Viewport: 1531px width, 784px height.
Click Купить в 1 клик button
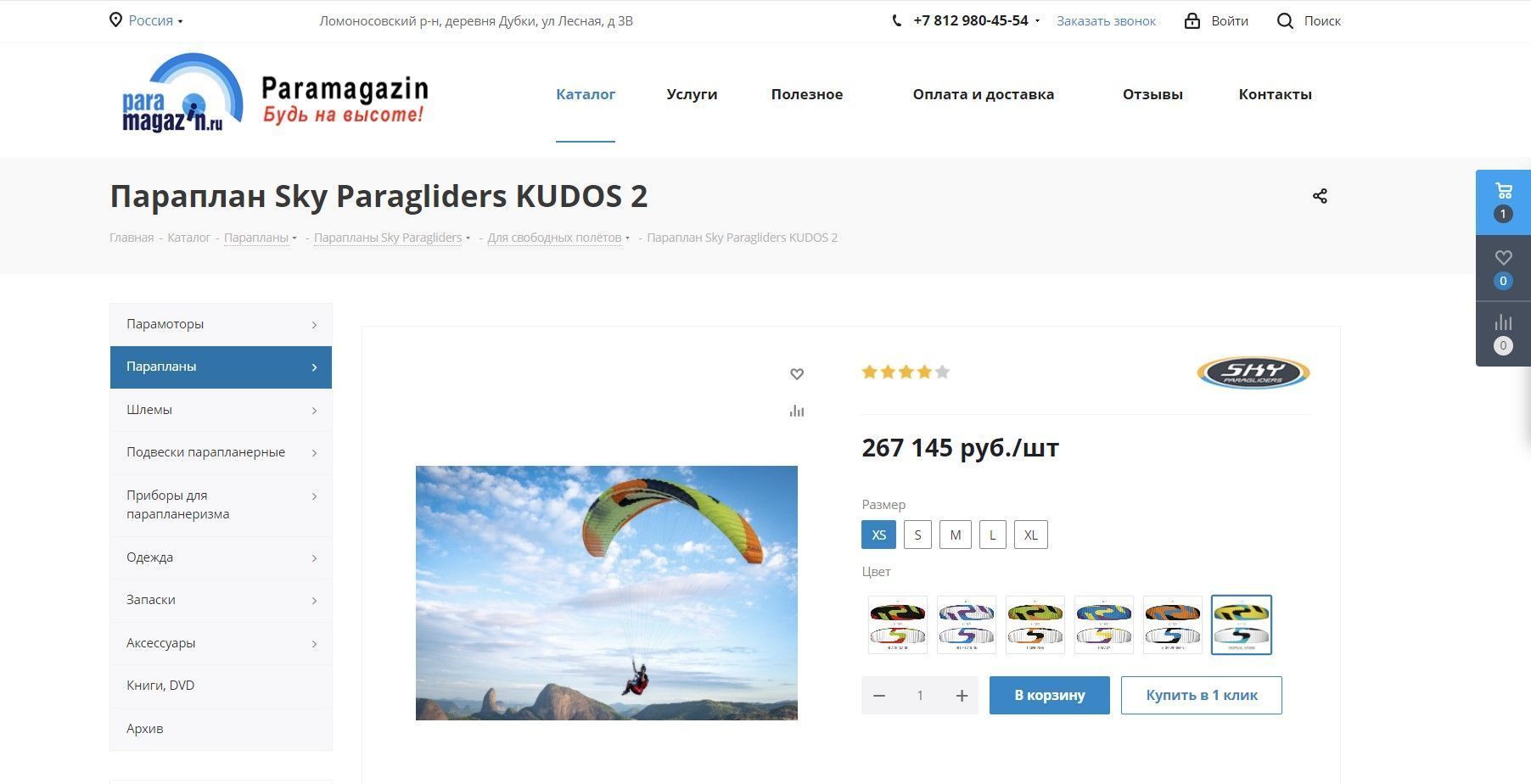tap(1201, 695)
